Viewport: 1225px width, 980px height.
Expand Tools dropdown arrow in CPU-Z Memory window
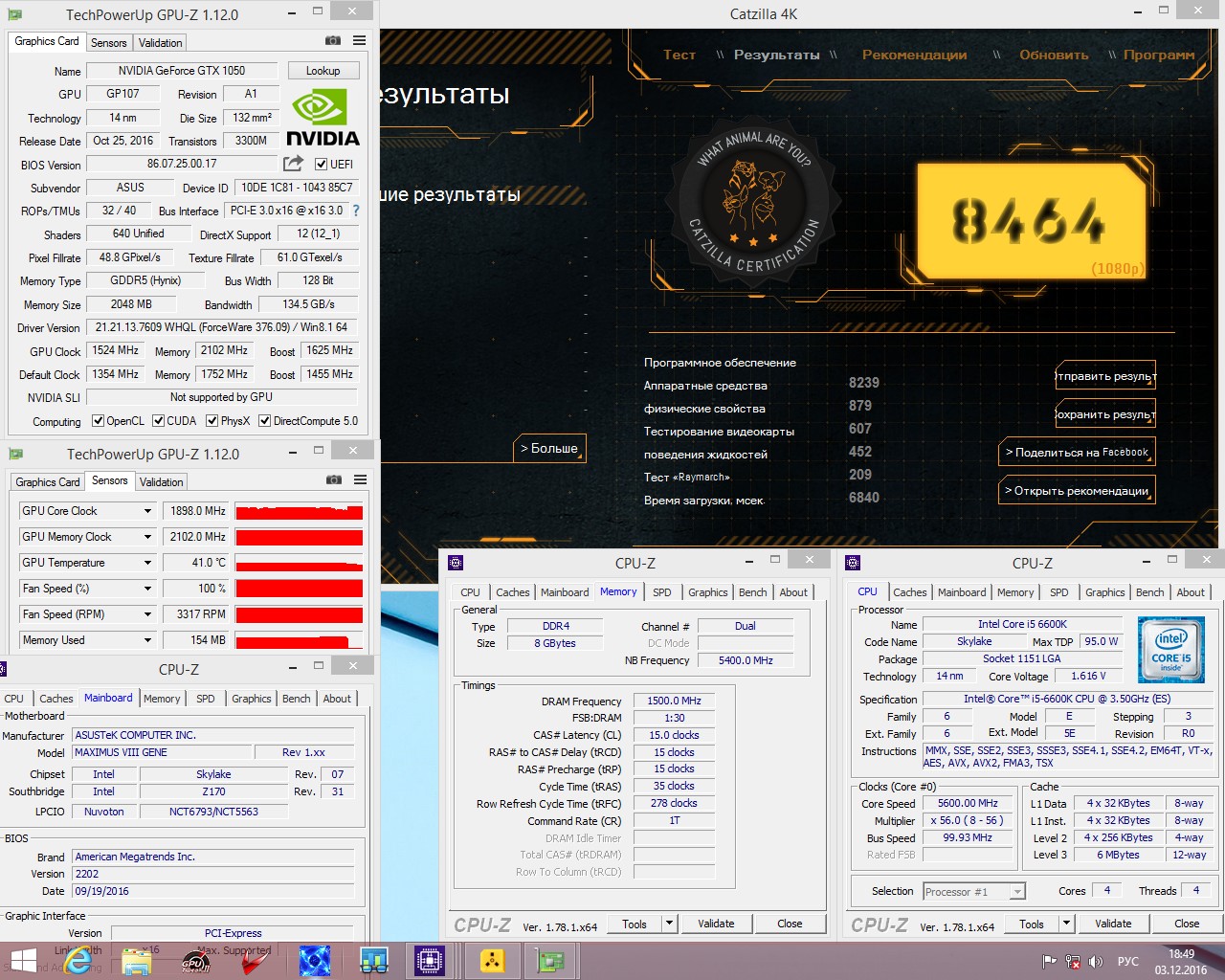point(670,924)
